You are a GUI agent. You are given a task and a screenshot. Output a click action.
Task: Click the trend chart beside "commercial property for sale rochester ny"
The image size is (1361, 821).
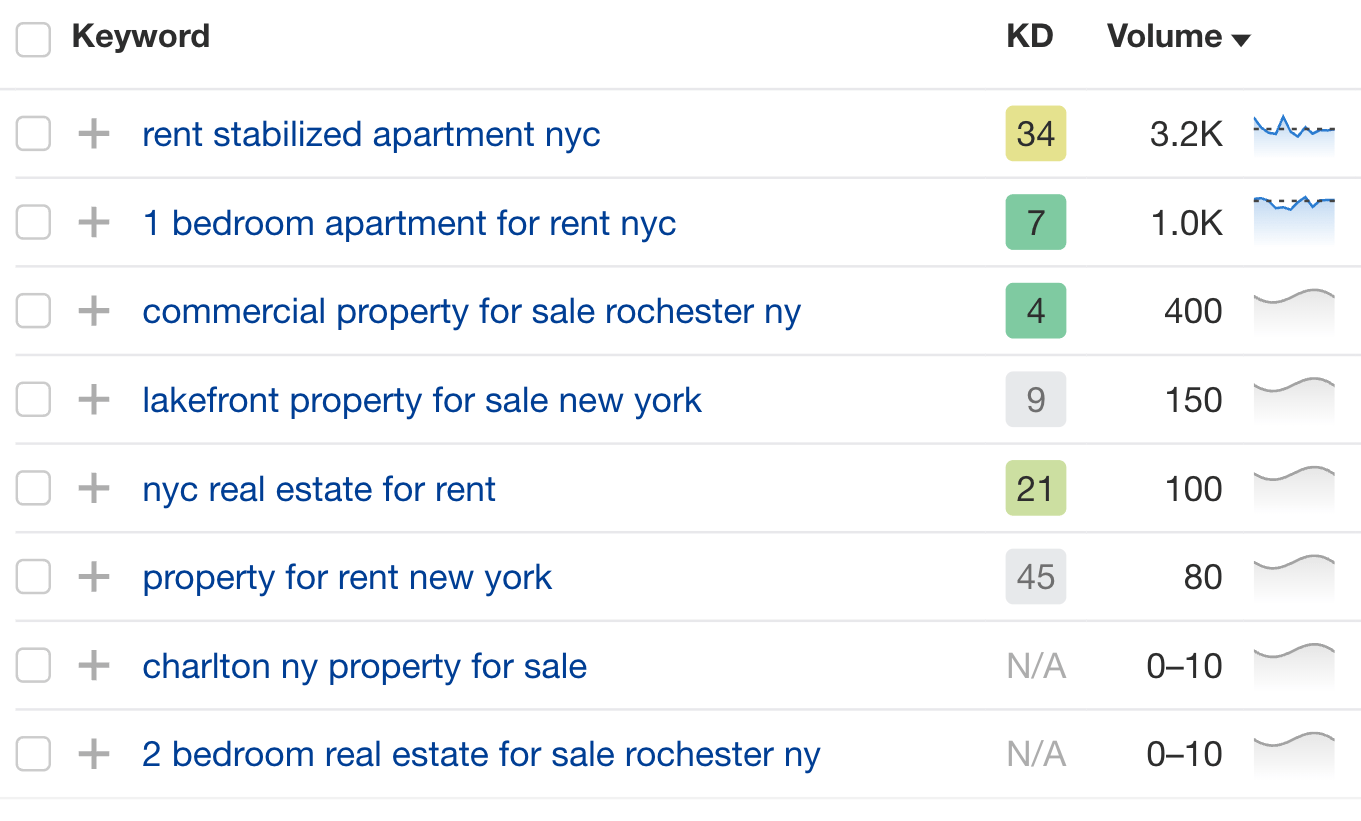coord(1294,311)
